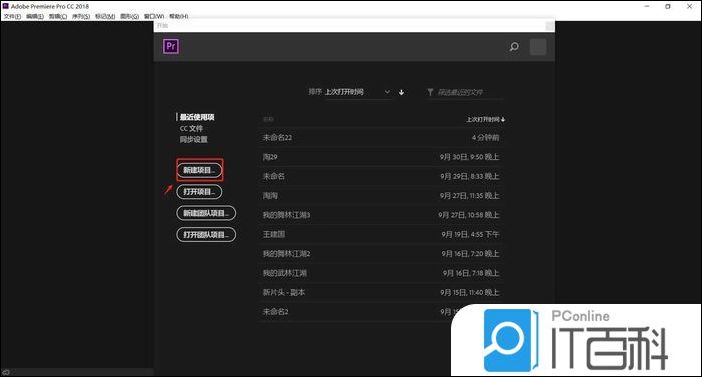Open the user account avatar

tap(538, 47)
